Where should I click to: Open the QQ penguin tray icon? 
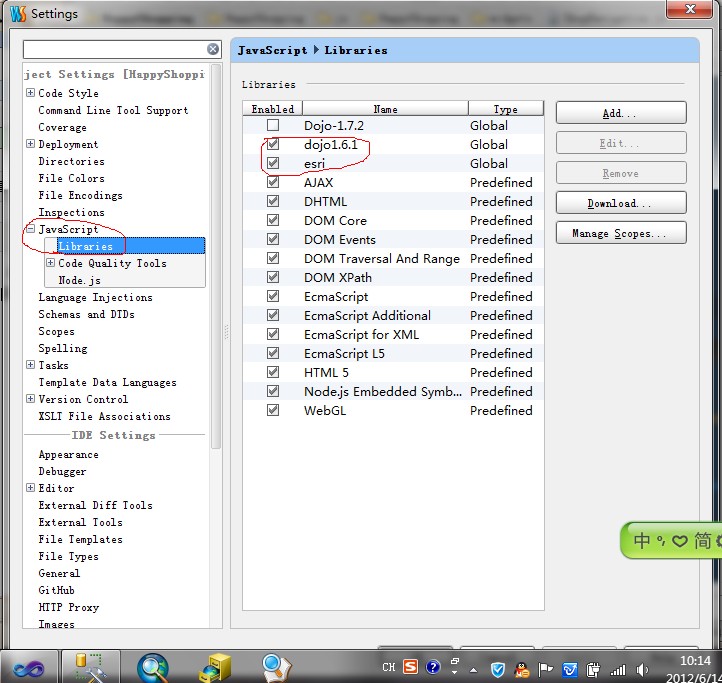[x=522, y=669]
